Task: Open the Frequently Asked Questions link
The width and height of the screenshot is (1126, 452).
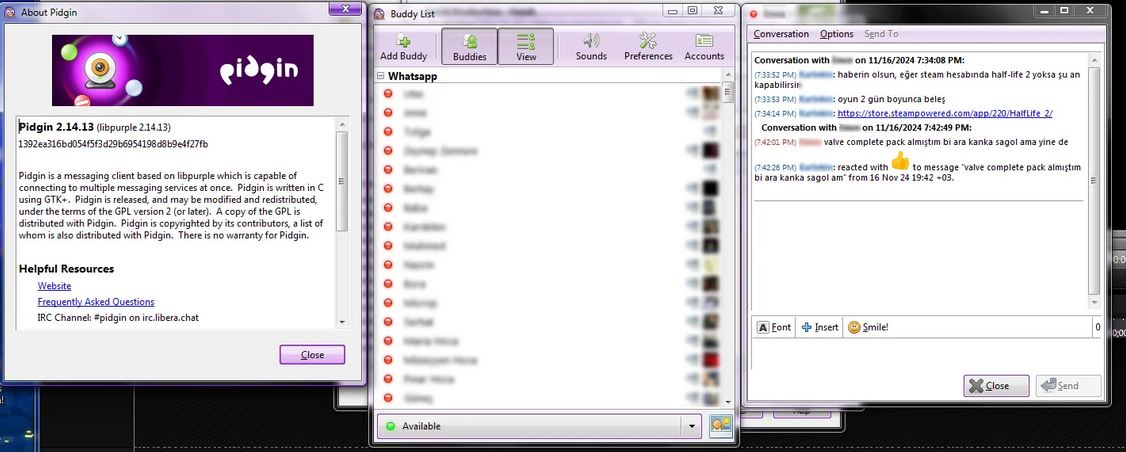Action: (x=96, y=302)
